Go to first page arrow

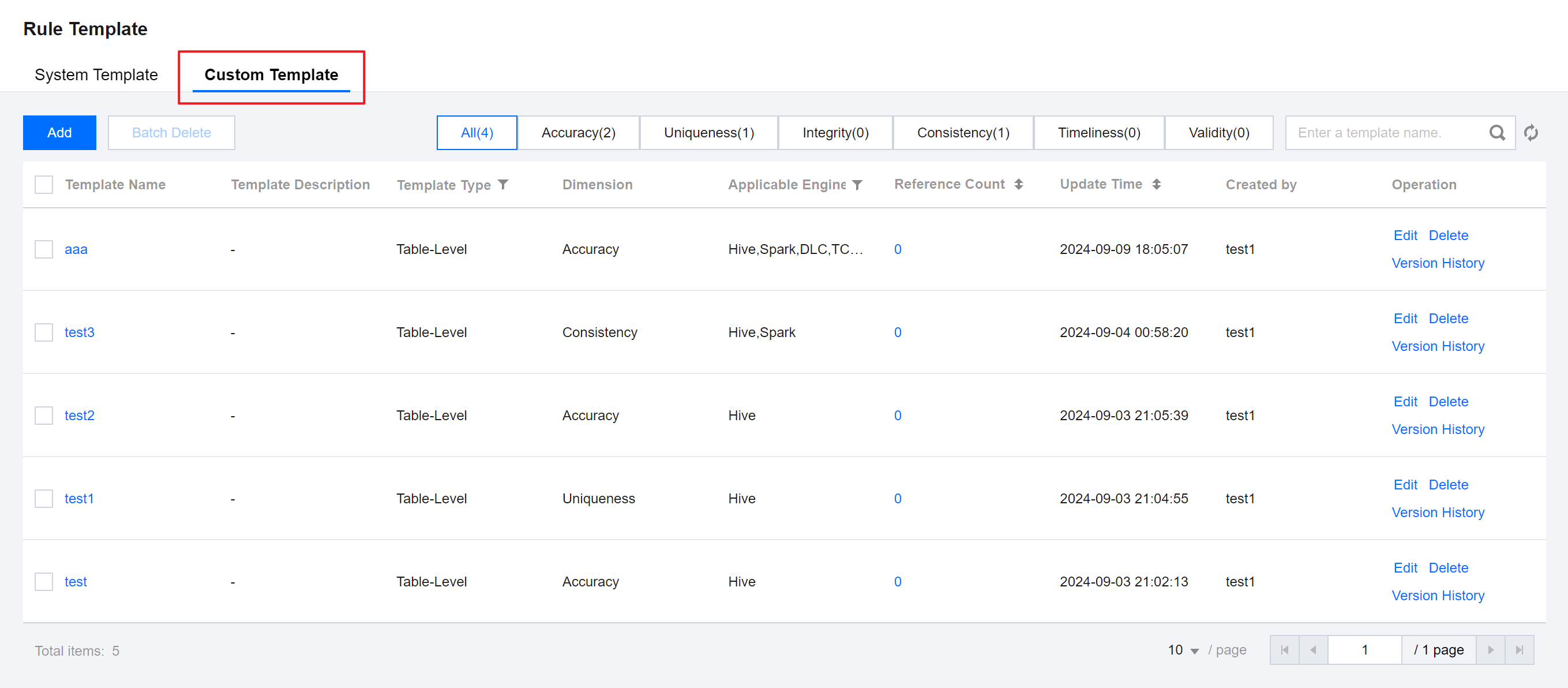point(1284,650)
